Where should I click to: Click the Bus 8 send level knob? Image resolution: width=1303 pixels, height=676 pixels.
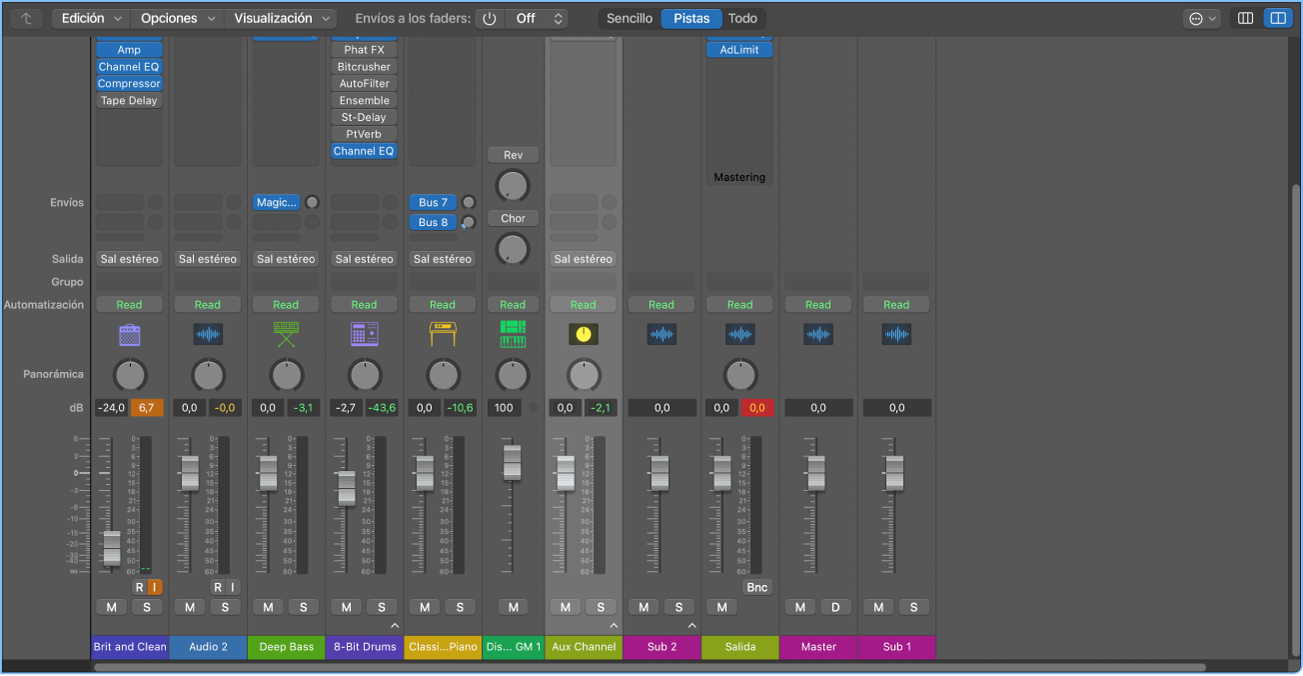[x=468, y=223]
